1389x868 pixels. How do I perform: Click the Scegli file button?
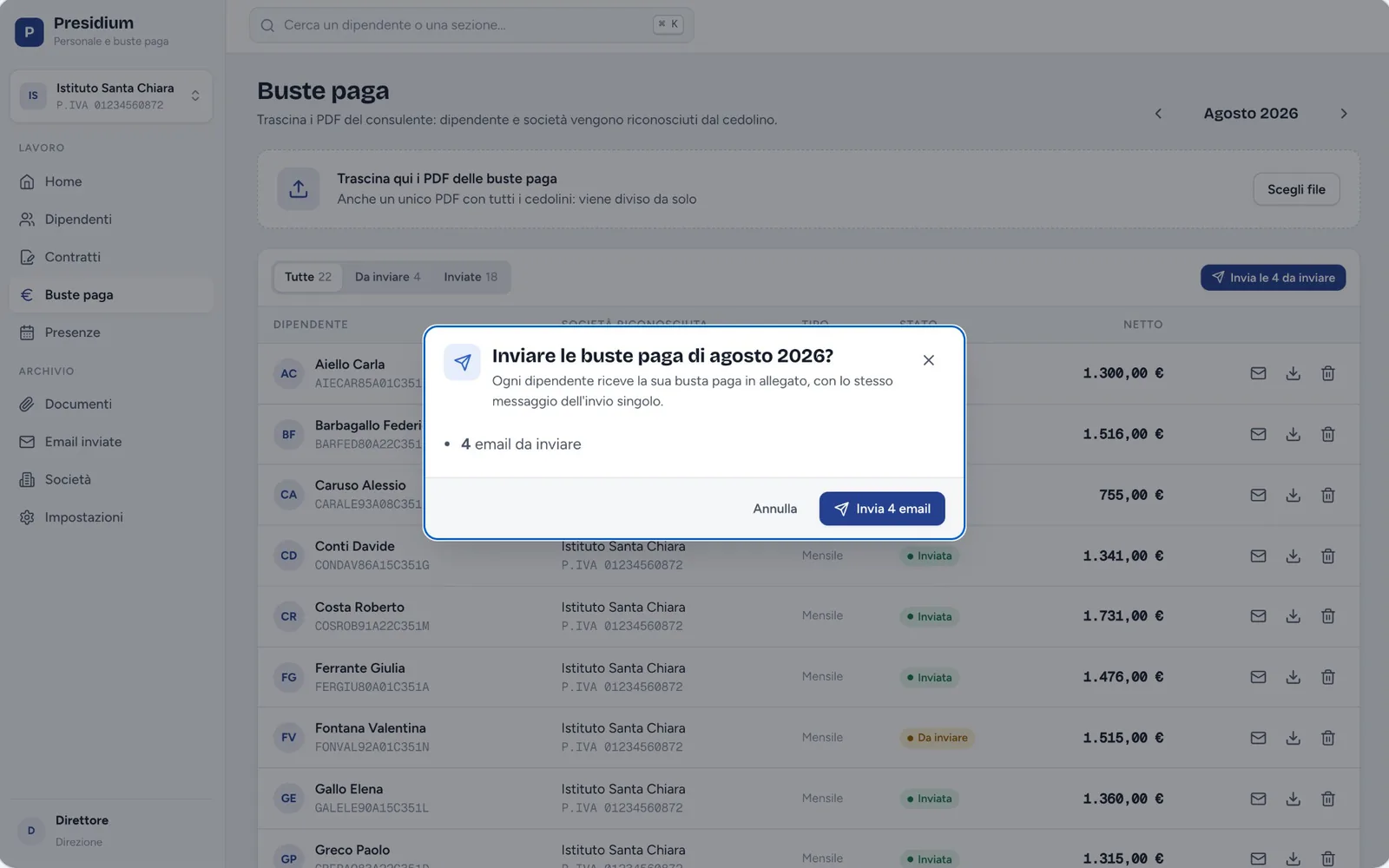tap(1296, 189)
